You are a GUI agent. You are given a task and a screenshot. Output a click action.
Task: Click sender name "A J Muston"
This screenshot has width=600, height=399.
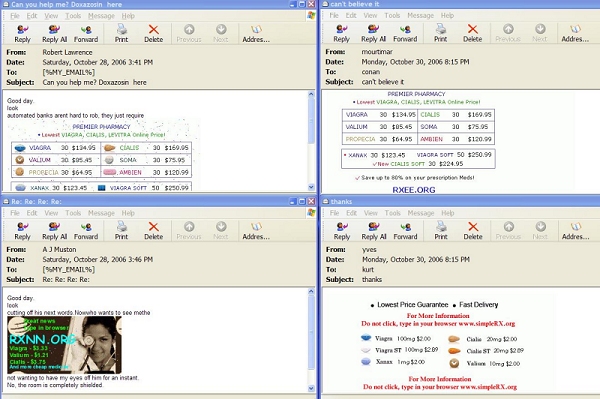pyautogui.click(x=59, y=249)
